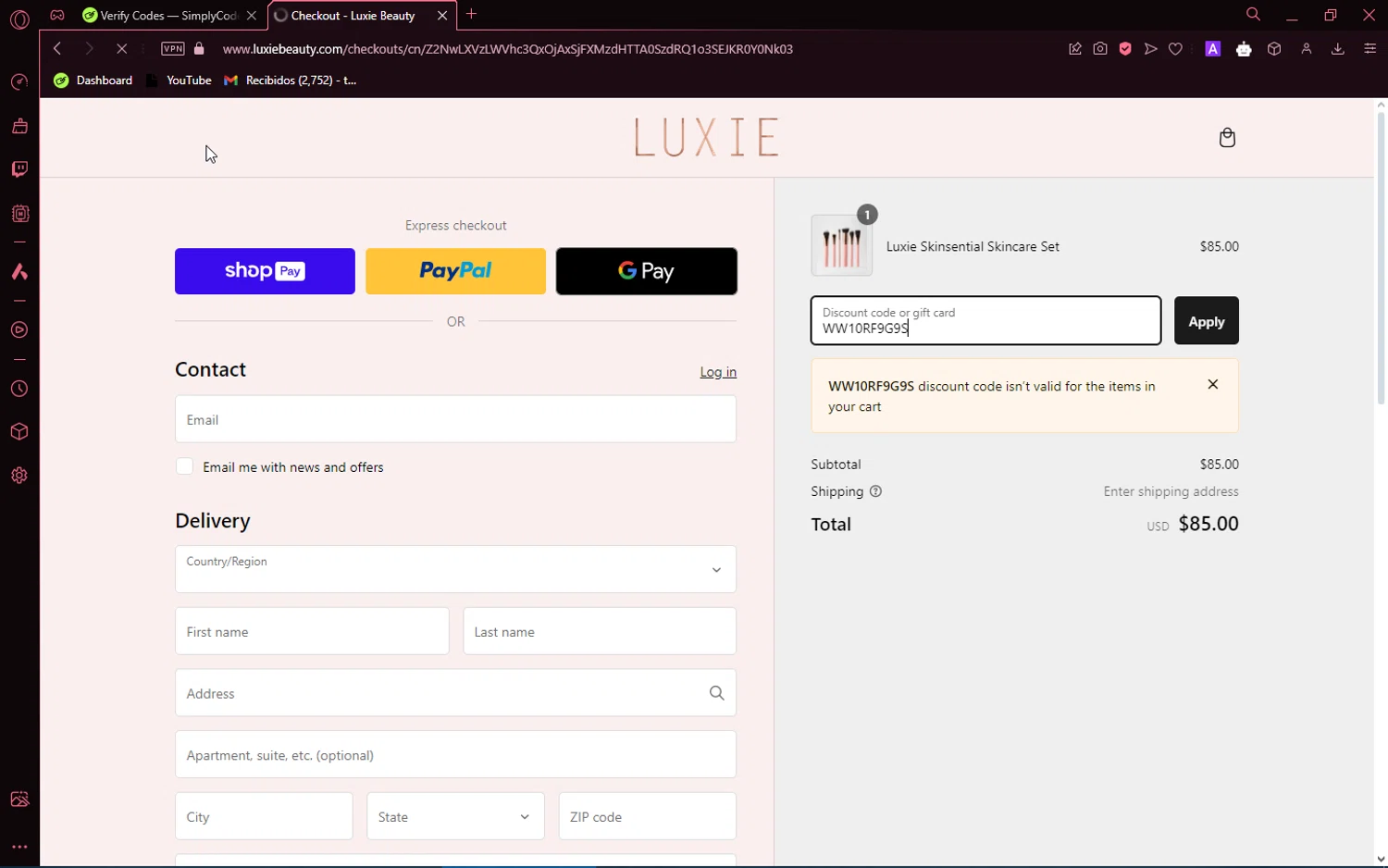
Task: Open Twitch in the browser sidebar
Action: coord(19,169)
